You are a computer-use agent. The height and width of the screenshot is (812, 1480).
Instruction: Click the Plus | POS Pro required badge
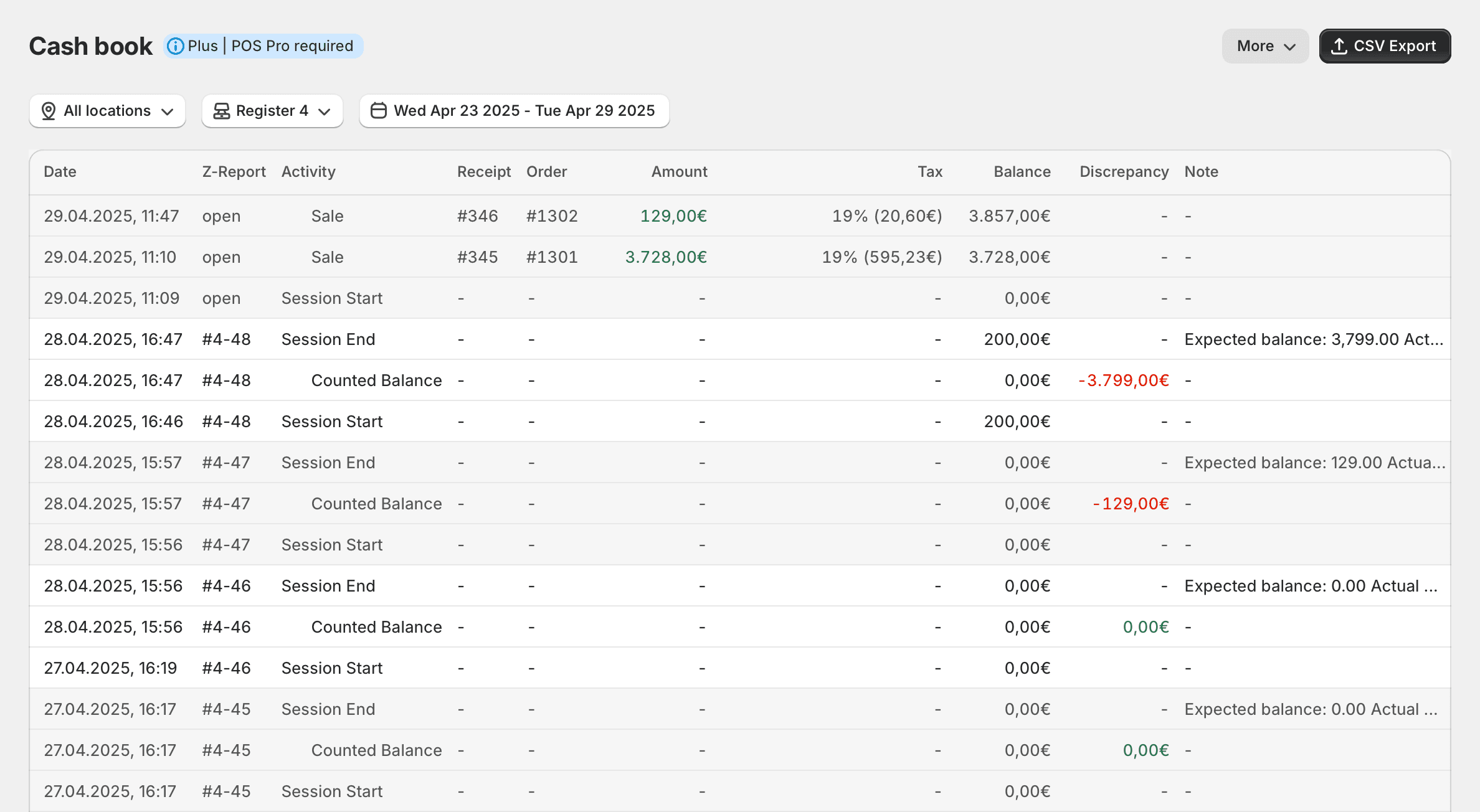click(270, 46)
